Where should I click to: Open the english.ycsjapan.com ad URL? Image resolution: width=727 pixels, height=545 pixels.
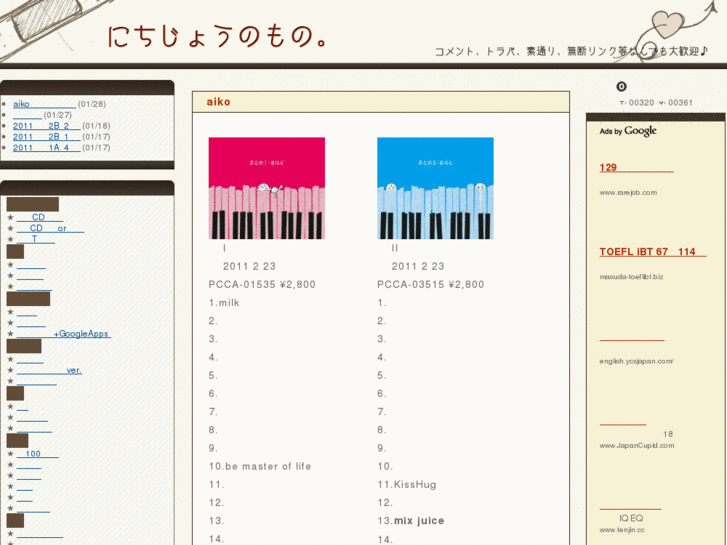[637, 361]
